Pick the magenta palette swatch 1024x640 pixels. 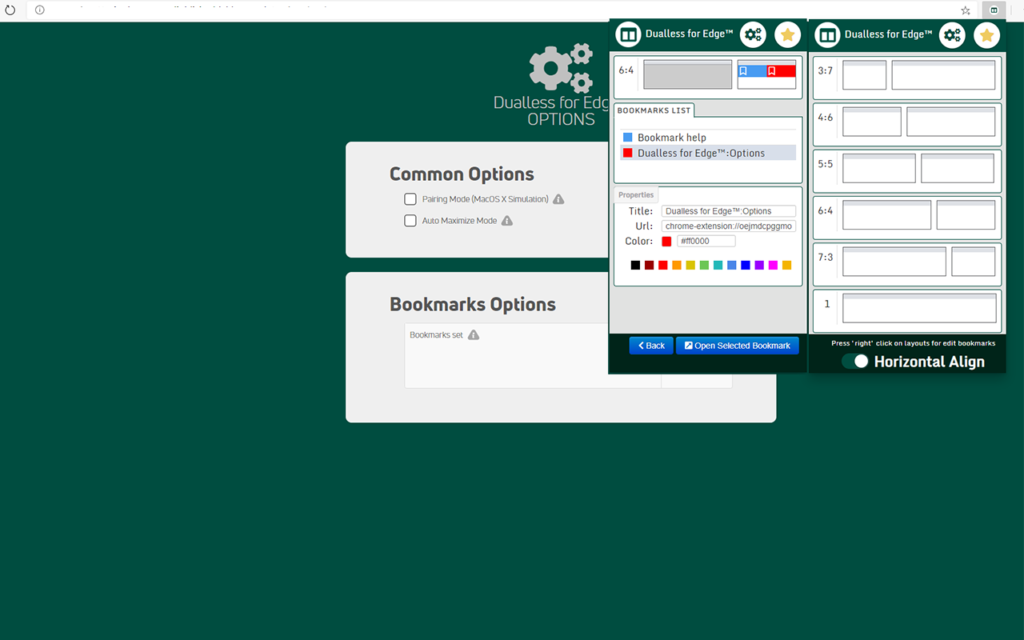[773, 265]
